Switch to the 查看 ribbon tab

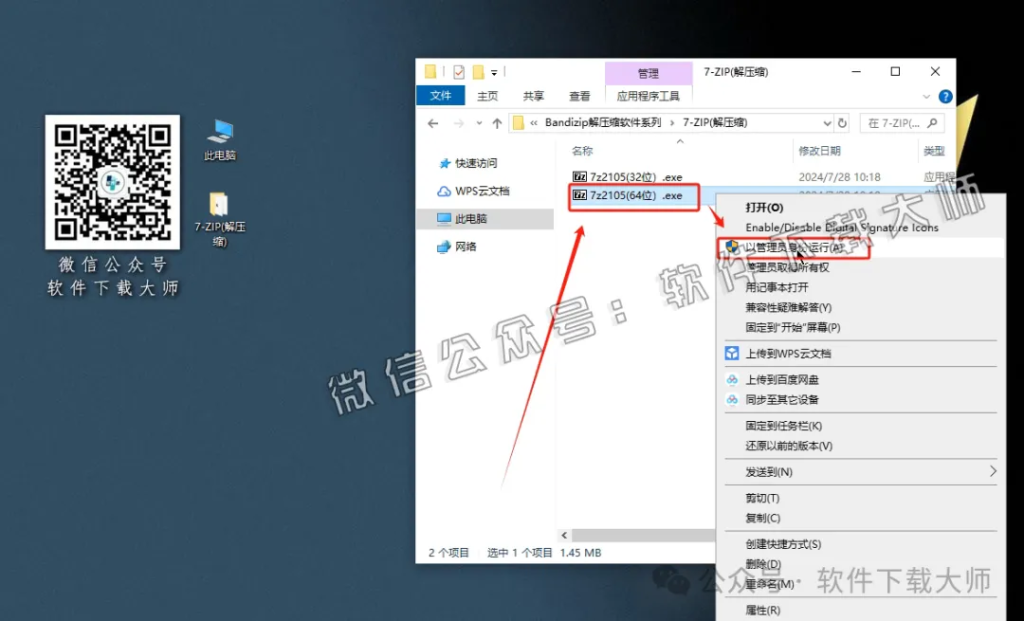pyautogui.click(x=580, y=96)
